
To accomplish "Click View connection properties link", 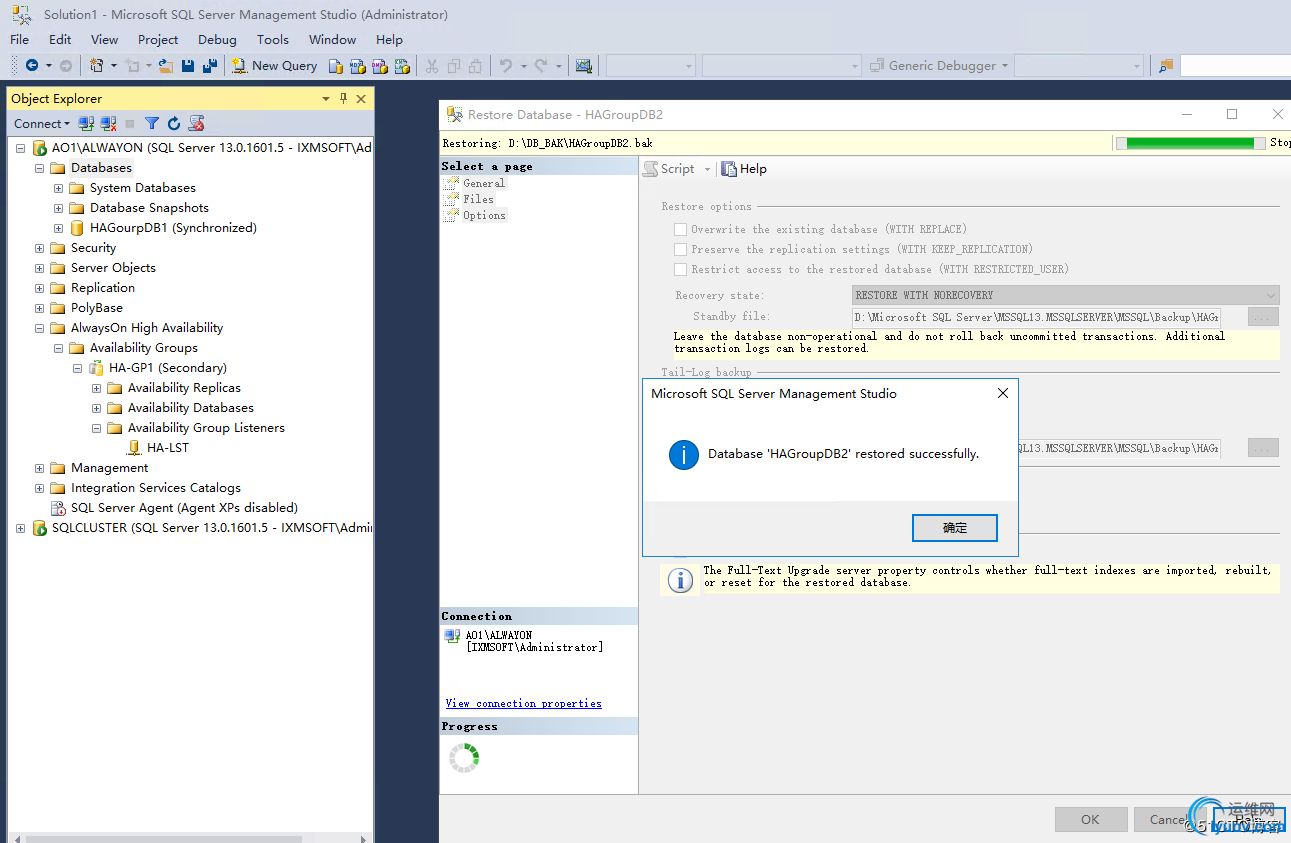I will [x=524, y=703].
